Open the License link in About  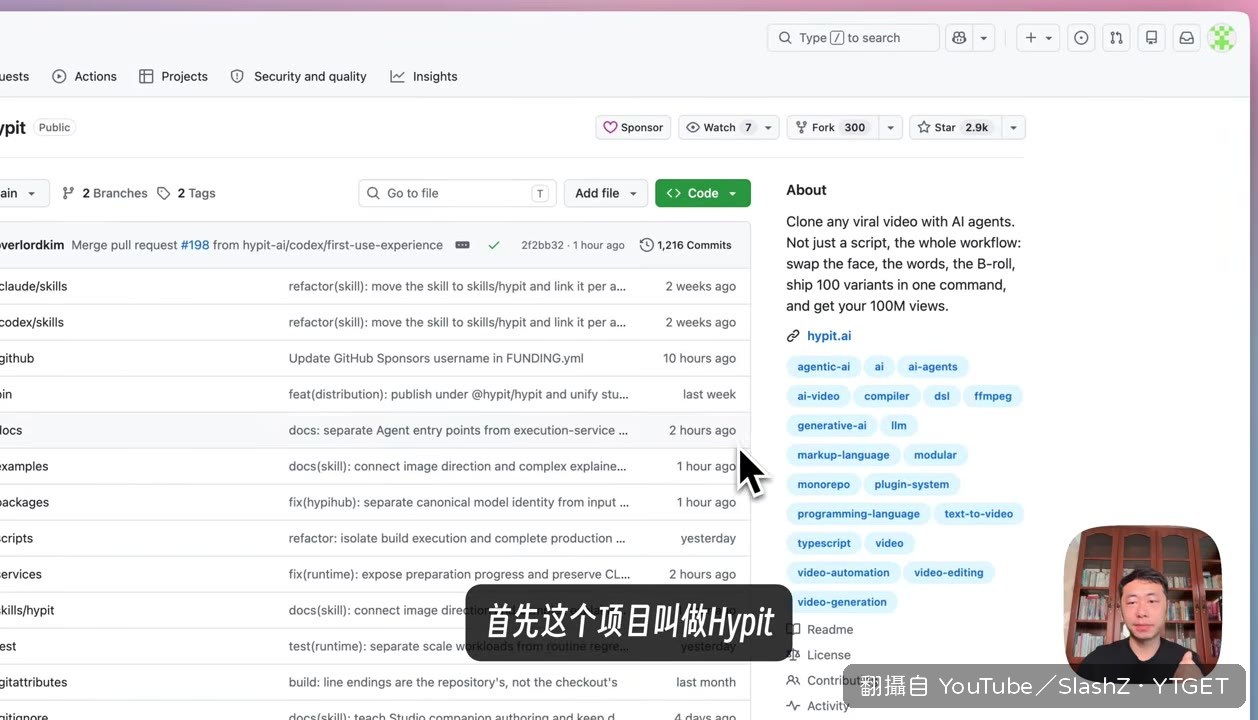tap(828, 655)
